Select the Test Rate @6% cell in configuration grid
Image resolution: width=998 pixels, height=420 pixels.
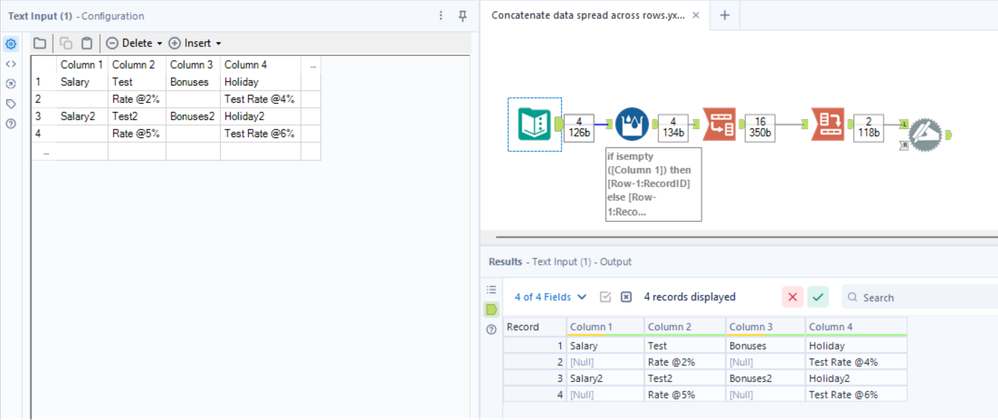260,134
